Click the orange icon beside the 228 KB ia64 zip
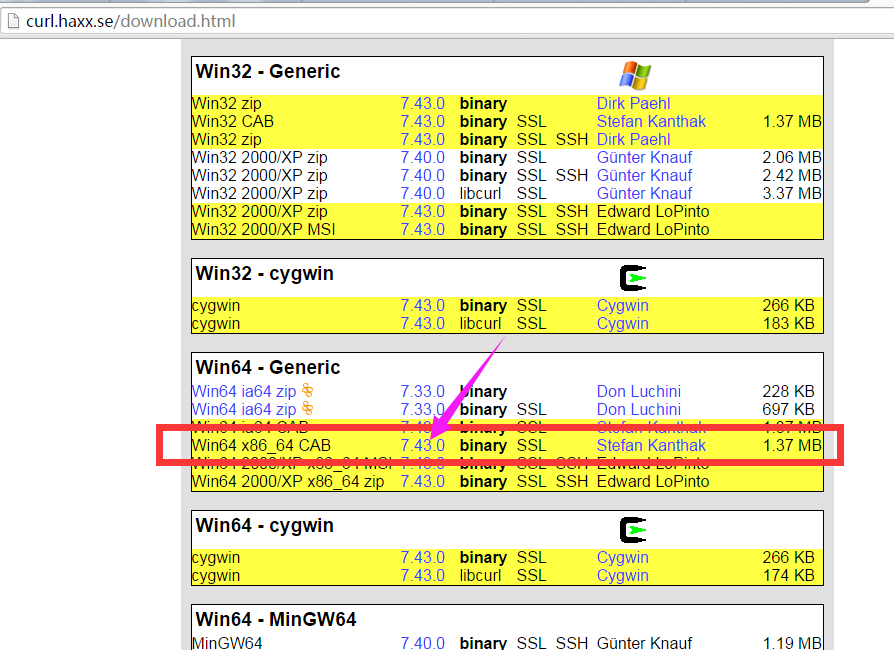This screenshot has height=650, width=894. pos(307,390)
